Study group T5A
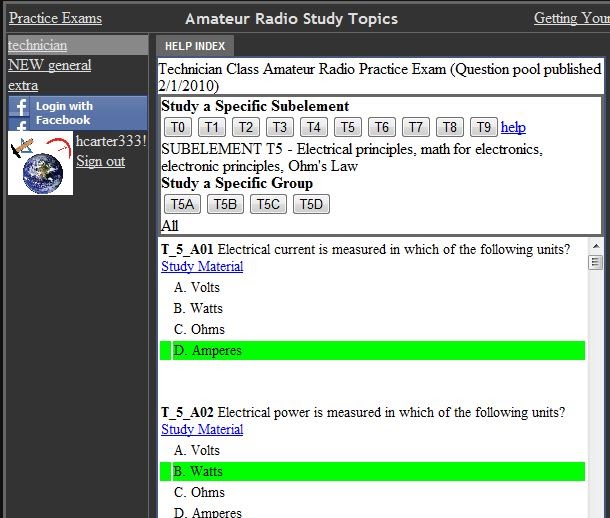 pyautogui.click(x=182, y=204)
